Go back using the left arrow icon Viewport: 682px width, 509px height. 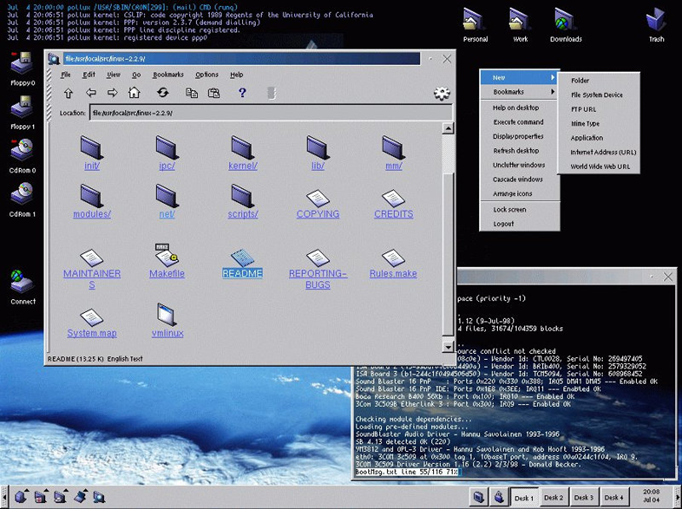click(x=91, y=93)
